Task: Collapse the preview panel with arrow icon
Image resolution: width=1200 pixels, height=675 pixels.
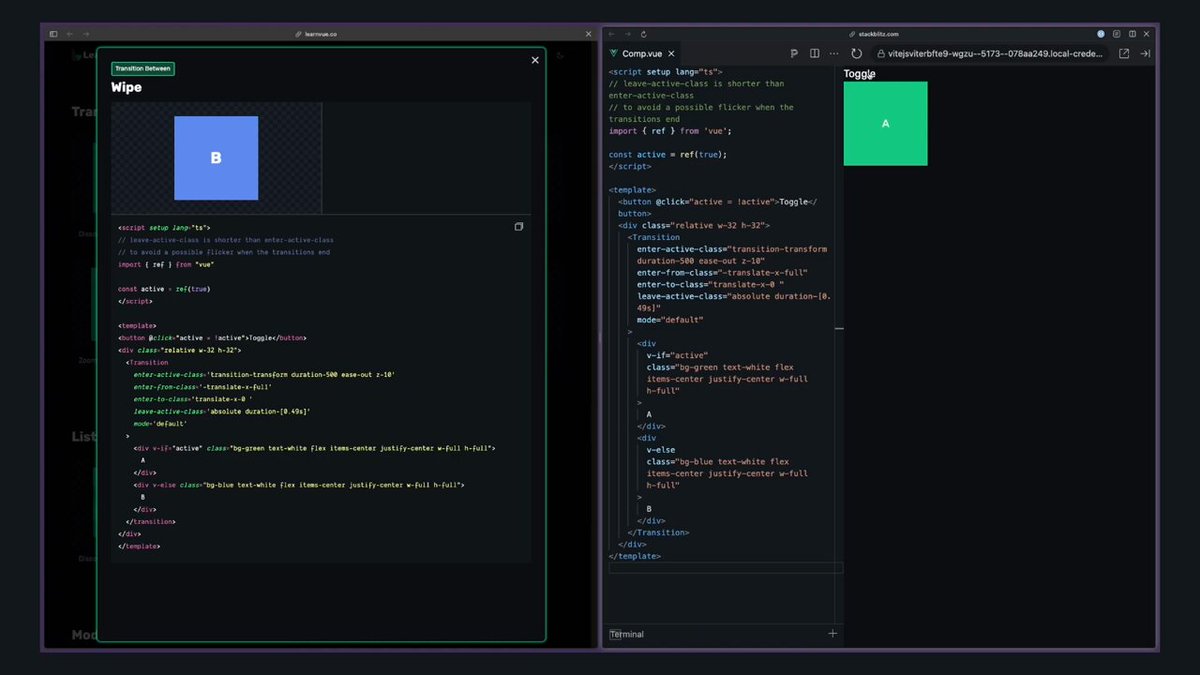Action: point(1145,54)
